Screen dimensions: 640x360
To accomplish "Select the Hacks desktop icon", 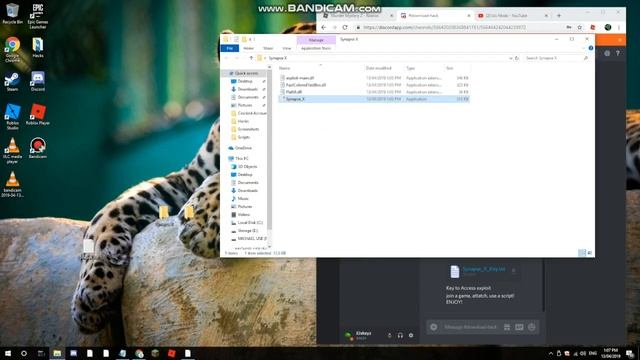I will coord(38,47).
